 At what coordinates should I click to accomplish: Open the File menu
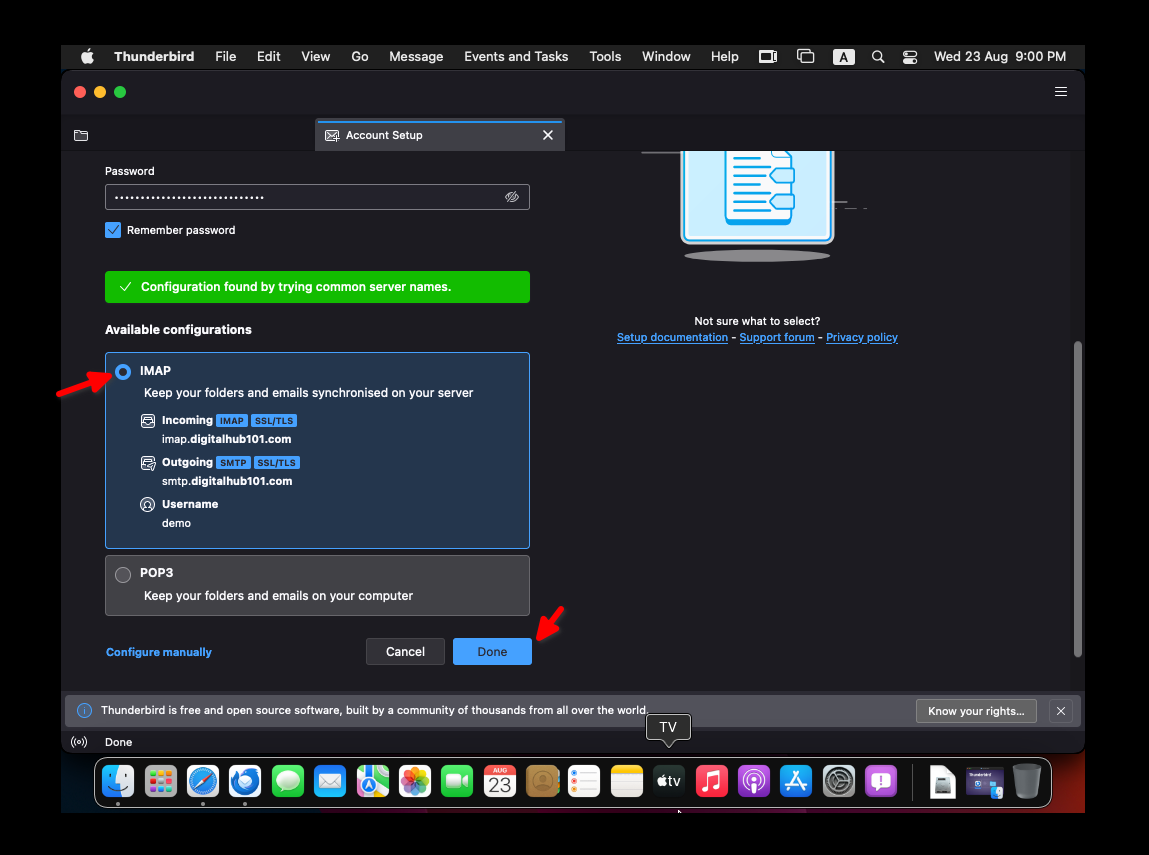(x=226, y=56)
